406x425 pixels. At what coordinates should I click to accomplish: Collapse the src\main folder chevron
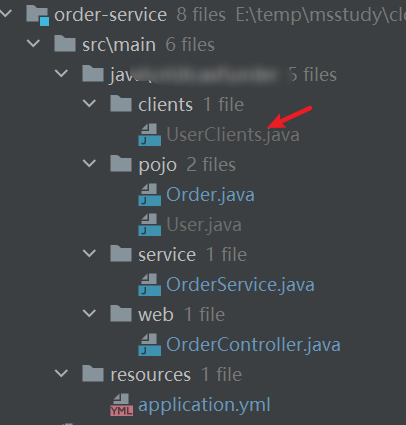coord(33,43)
